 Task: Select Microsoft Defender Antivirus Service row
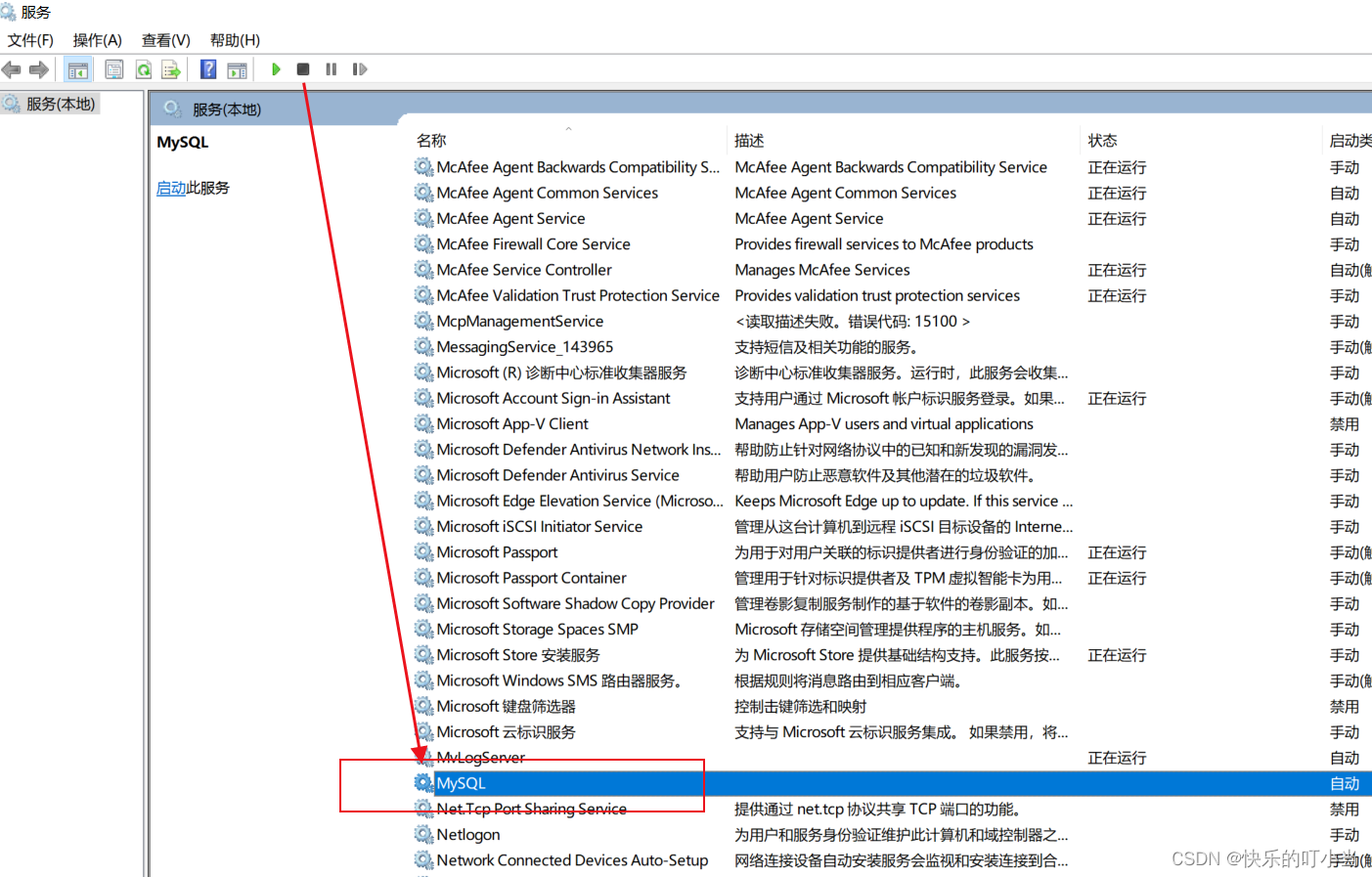point(891,475)
